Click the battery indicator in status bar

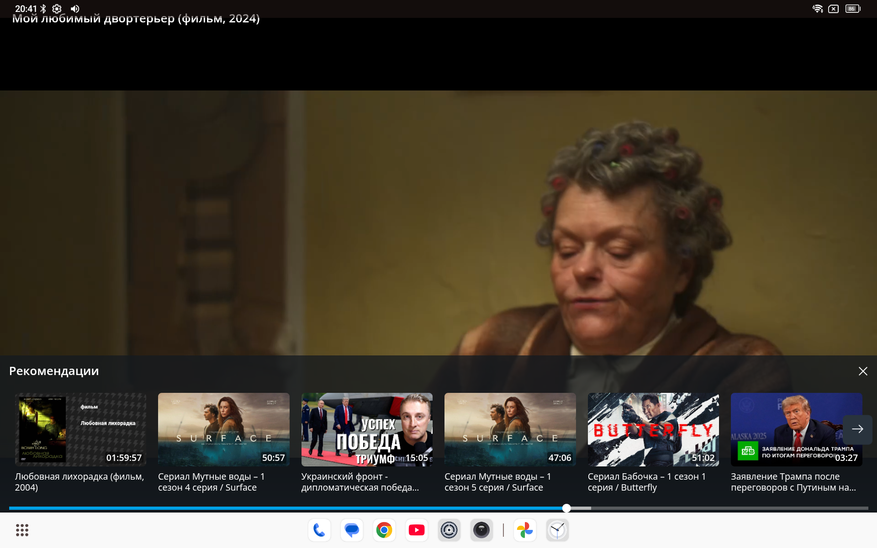[852, 8]
